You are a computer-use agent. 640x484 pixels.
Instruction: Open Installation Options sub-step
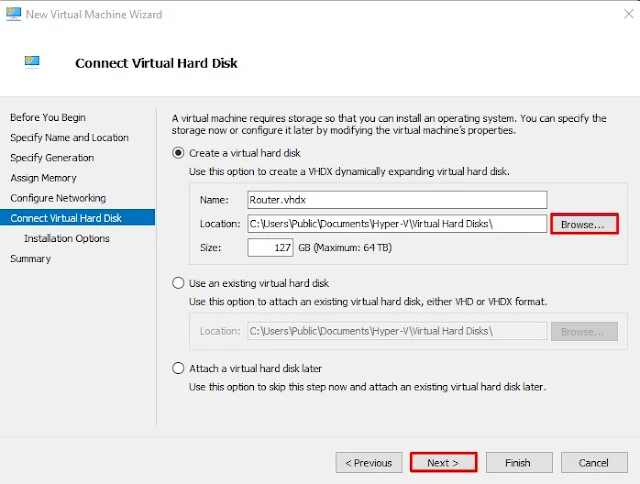coord(67,238)
